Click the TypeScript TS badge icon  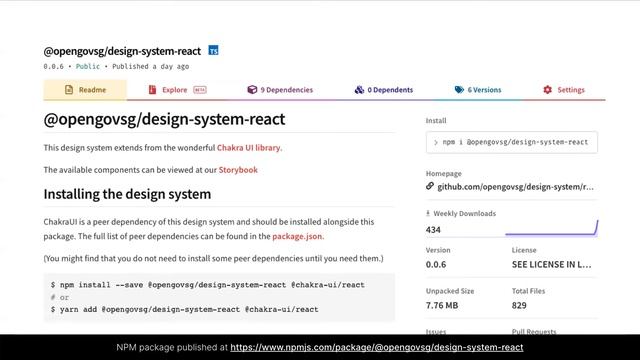tap(213, 51)
